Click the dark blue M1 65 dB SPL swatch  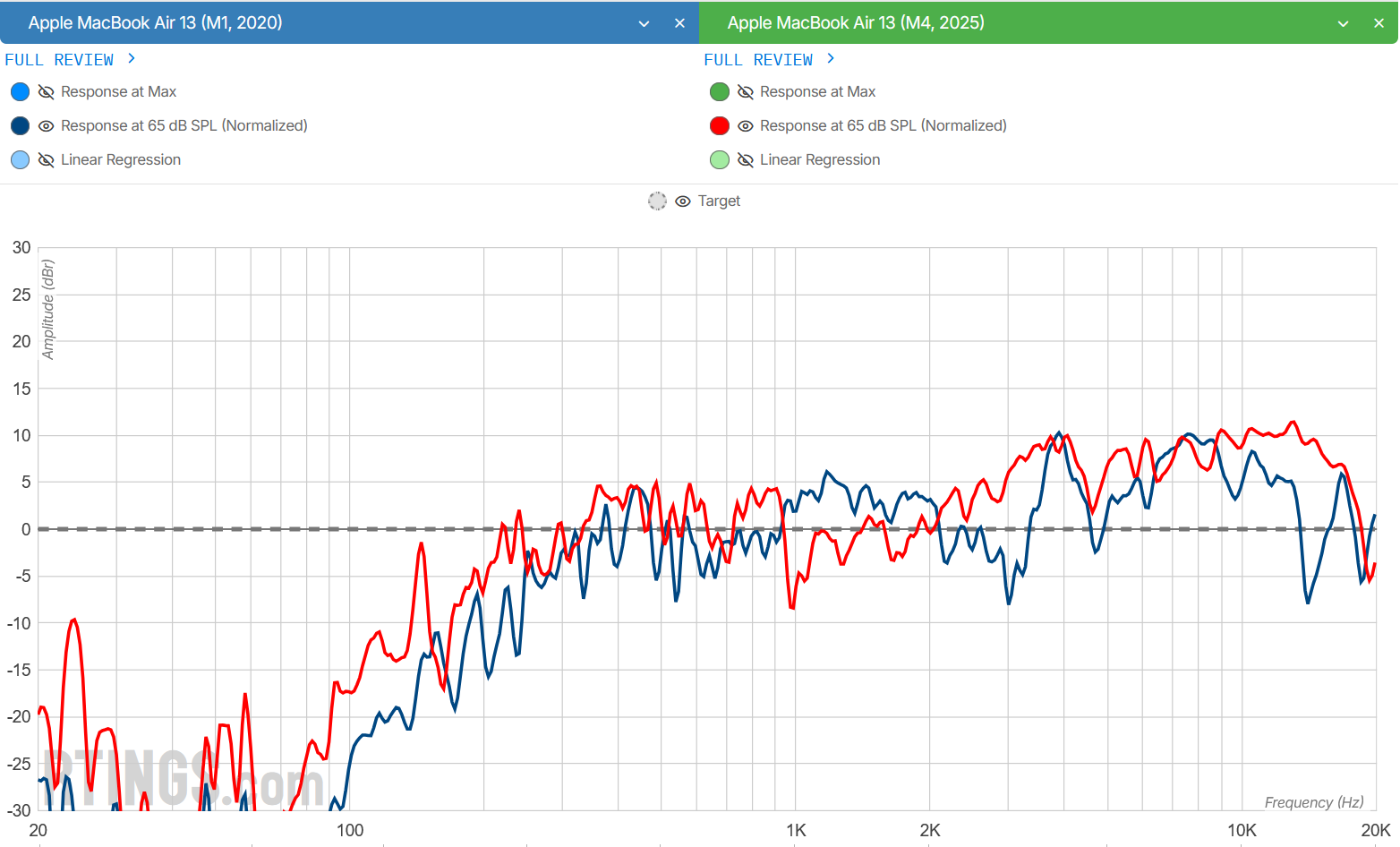tap(20, 126)
